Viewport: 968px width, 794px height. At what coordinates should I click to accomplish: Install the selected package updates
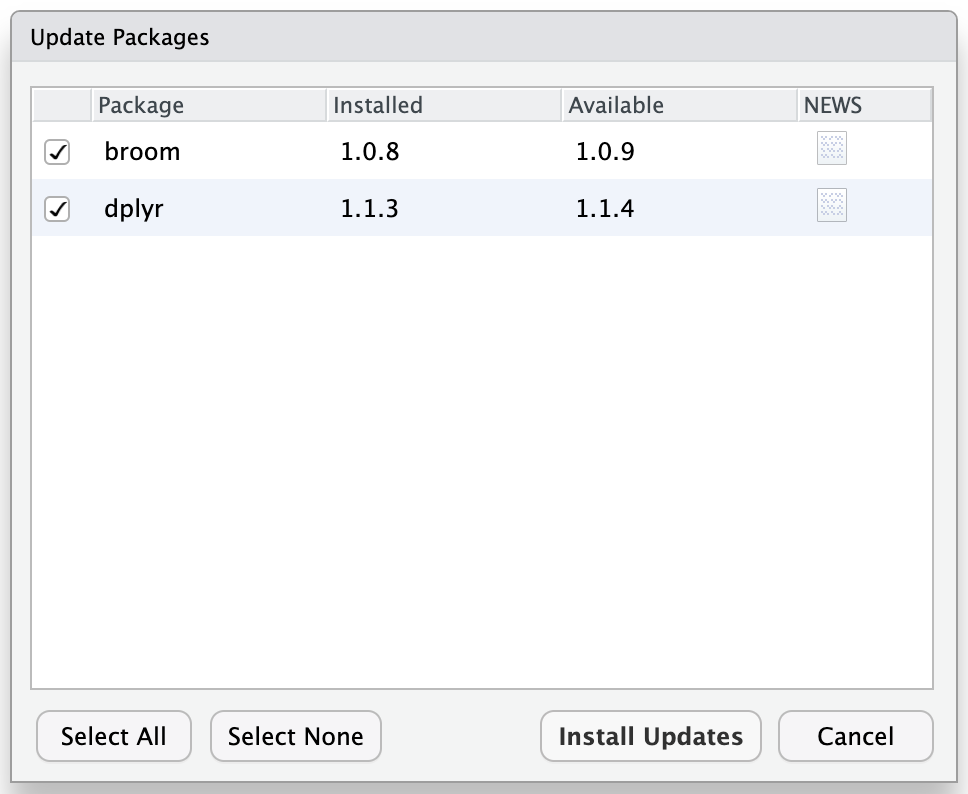click(651, 736)
